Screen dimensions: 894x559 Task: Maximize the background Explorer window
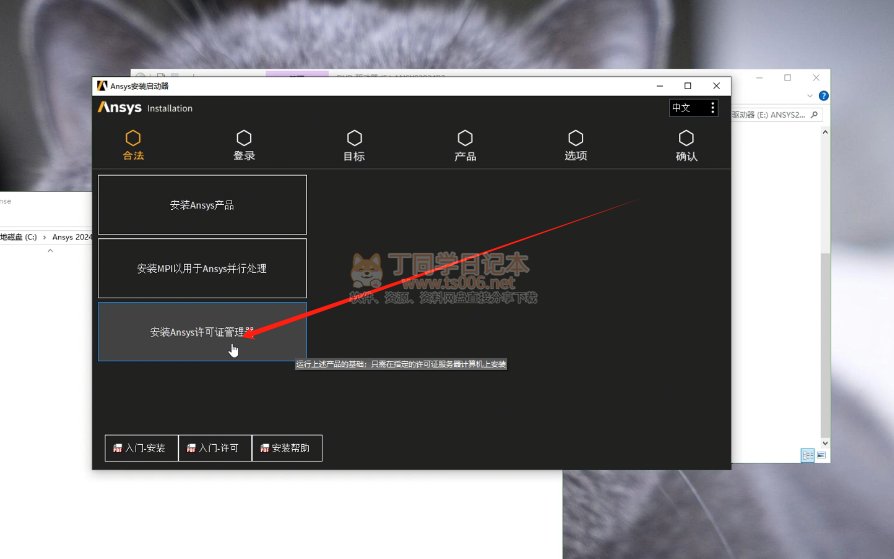click(x=787, y=78)
